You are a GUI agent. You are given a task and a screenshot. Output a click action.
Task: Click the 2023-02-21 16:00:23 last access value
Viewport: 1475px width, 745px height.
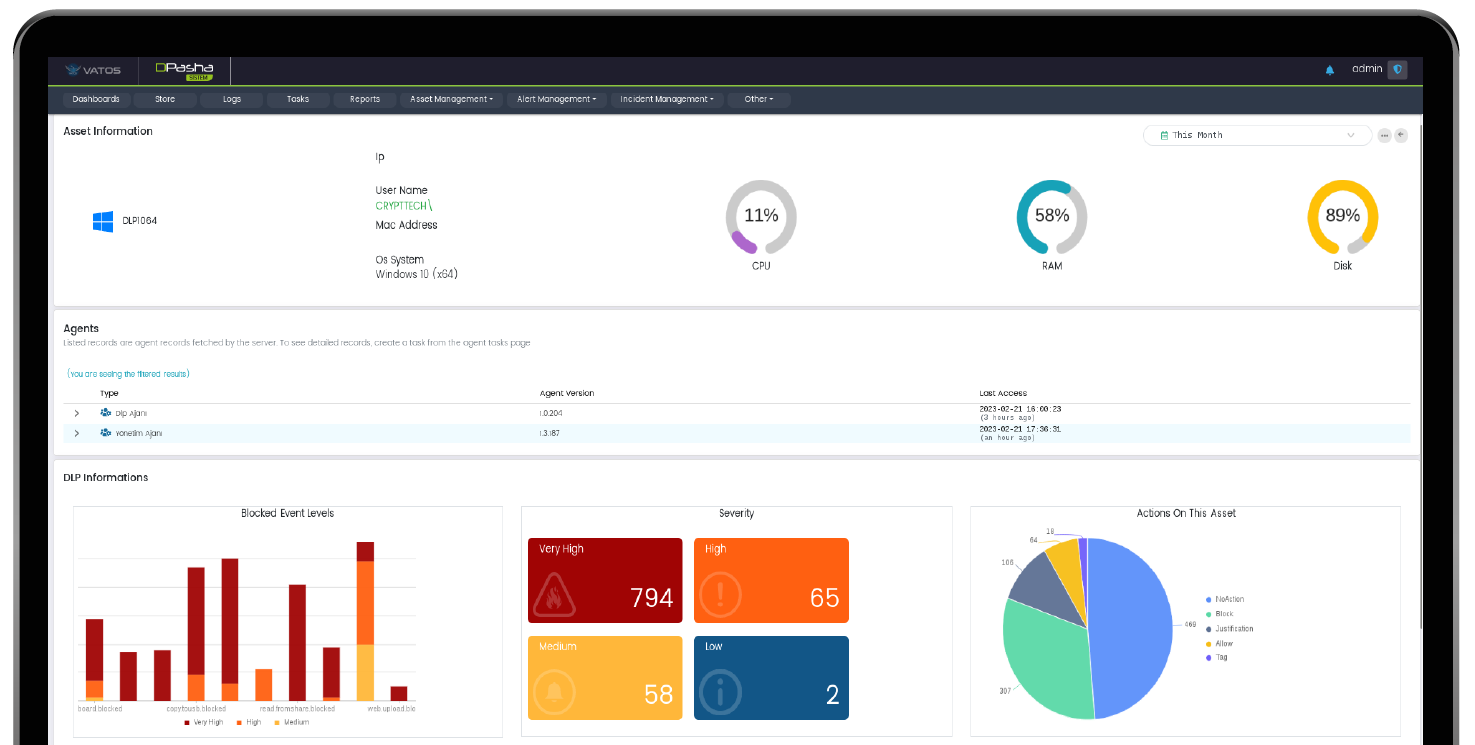(1020, 409)
